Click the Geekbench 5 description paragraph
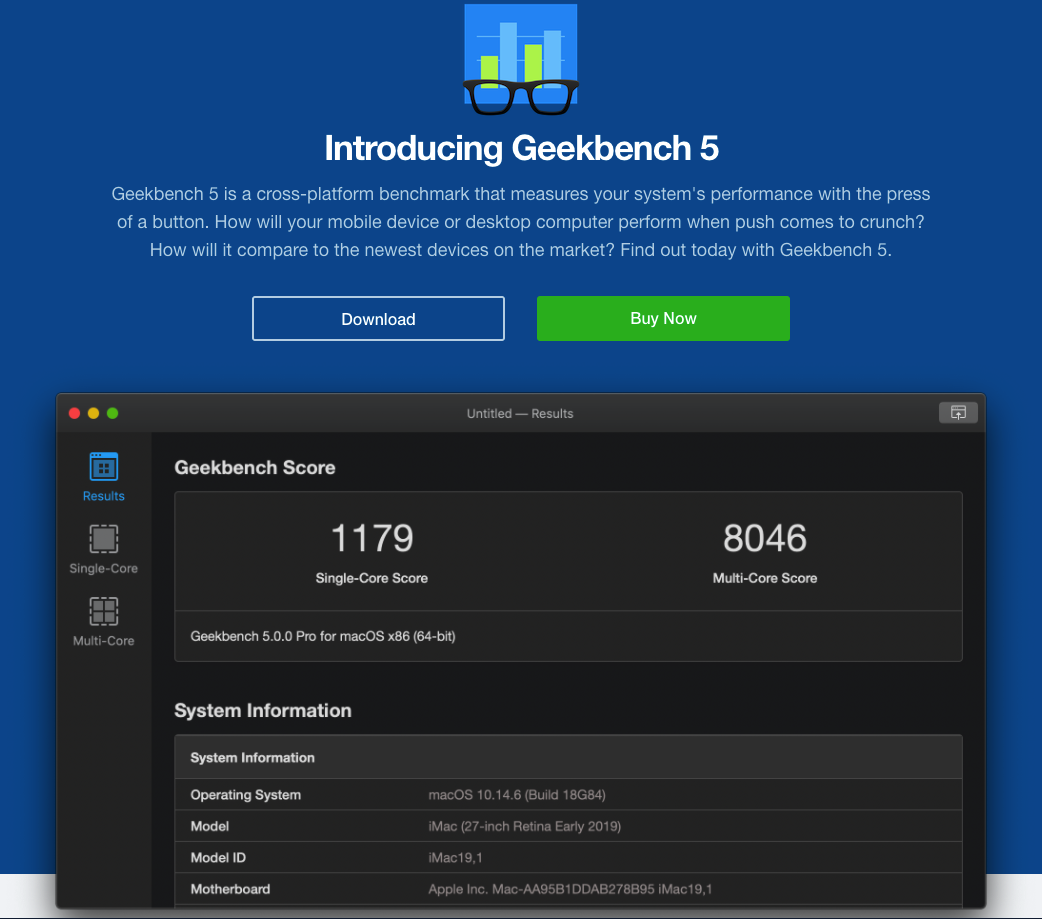This screenshot has height=919, width=1042. (x=521, y=222)
